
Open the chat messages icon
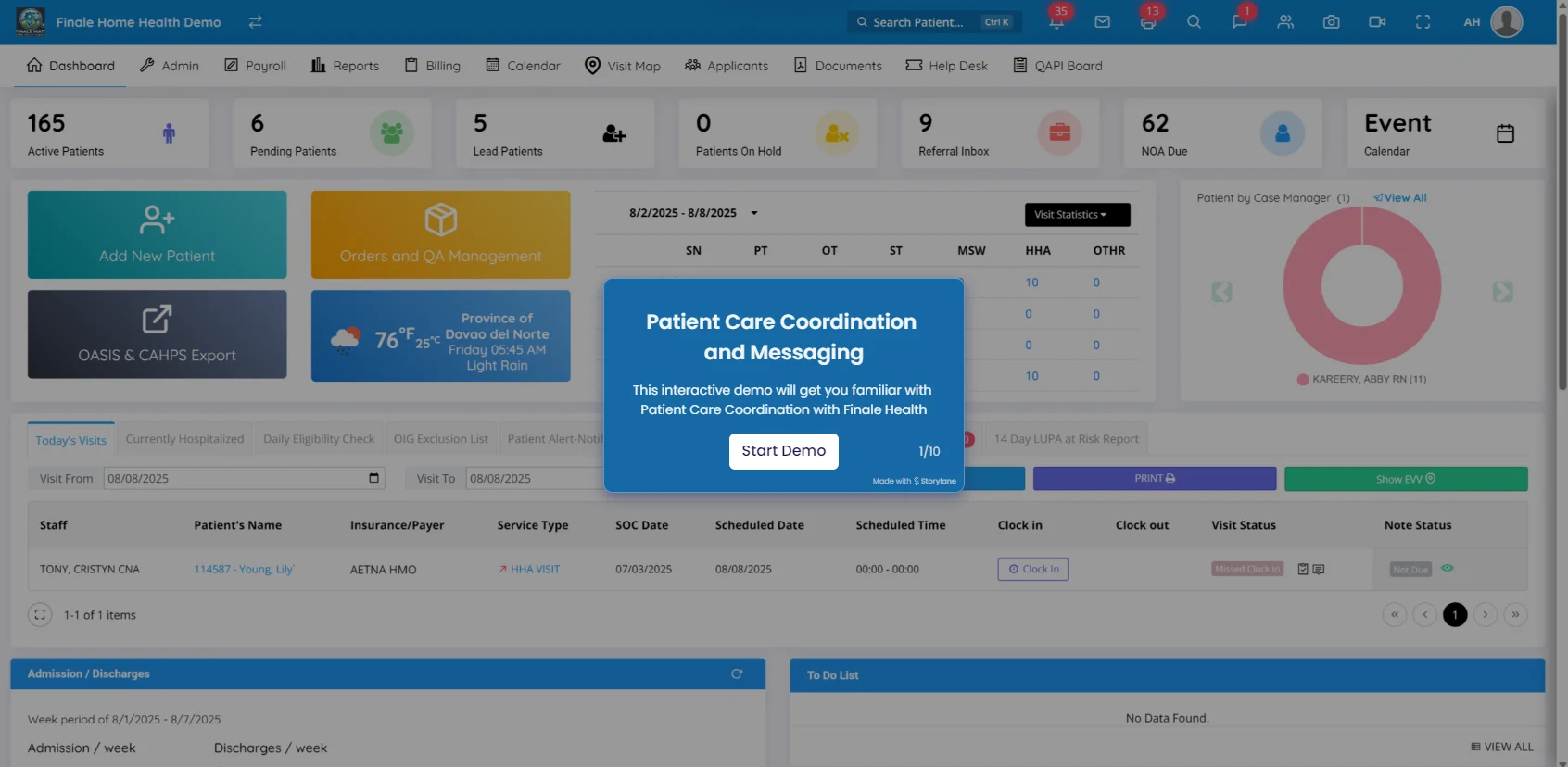[x=1239, y=22]
